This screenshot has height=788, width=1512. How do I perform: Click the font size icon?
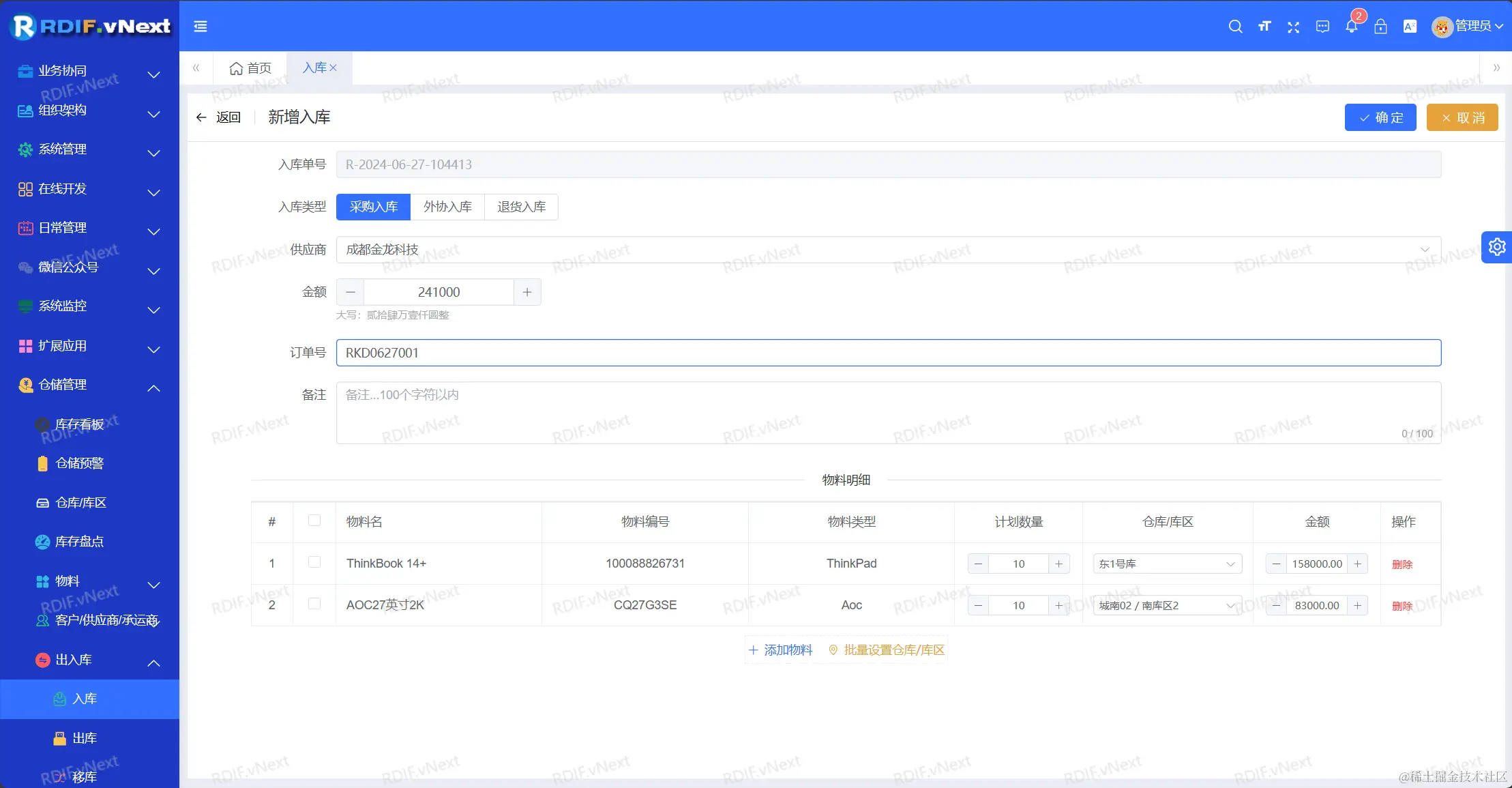[1264, 27]
